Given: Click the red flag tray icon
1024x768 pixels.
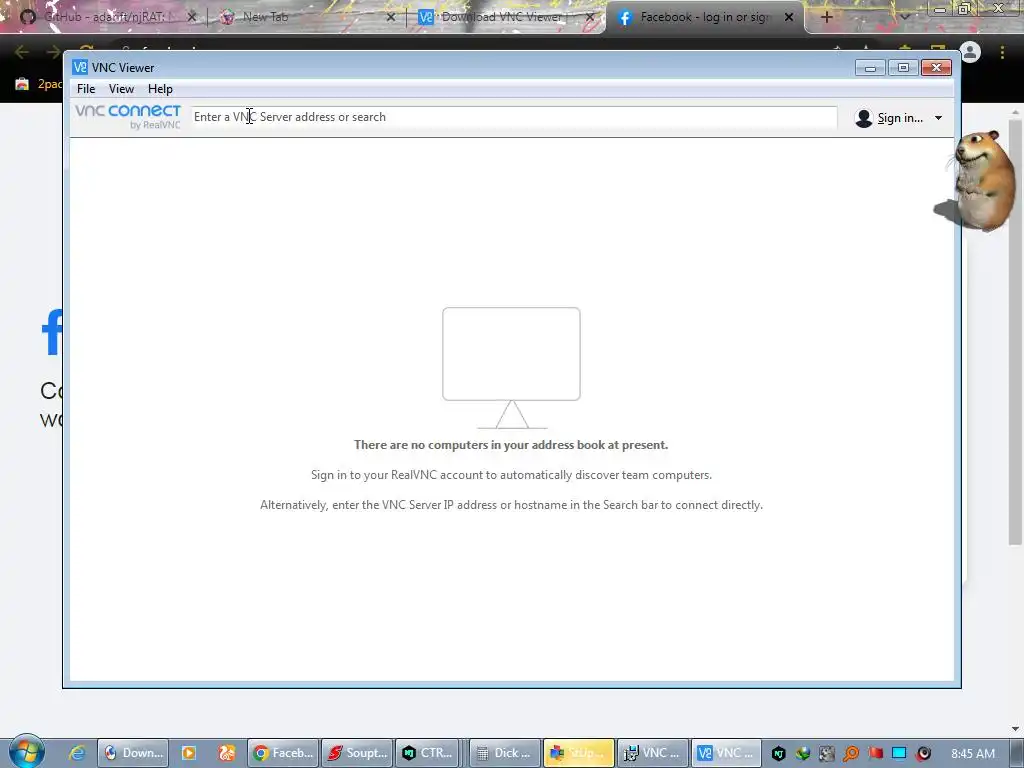Looking at the screenshot, I should tap(875, 754).
